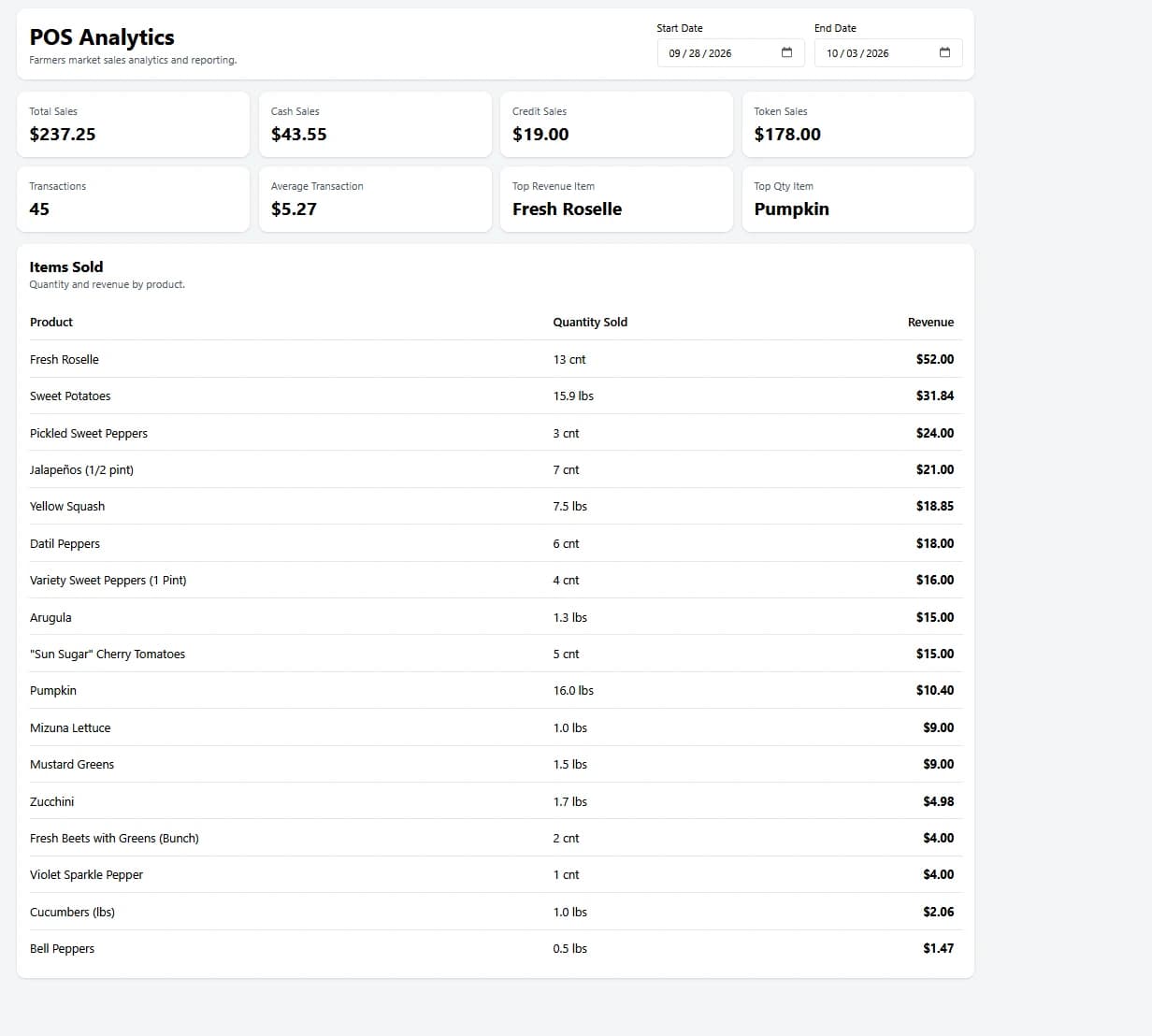Click the $1.47 revenue value

click(939, 948)
